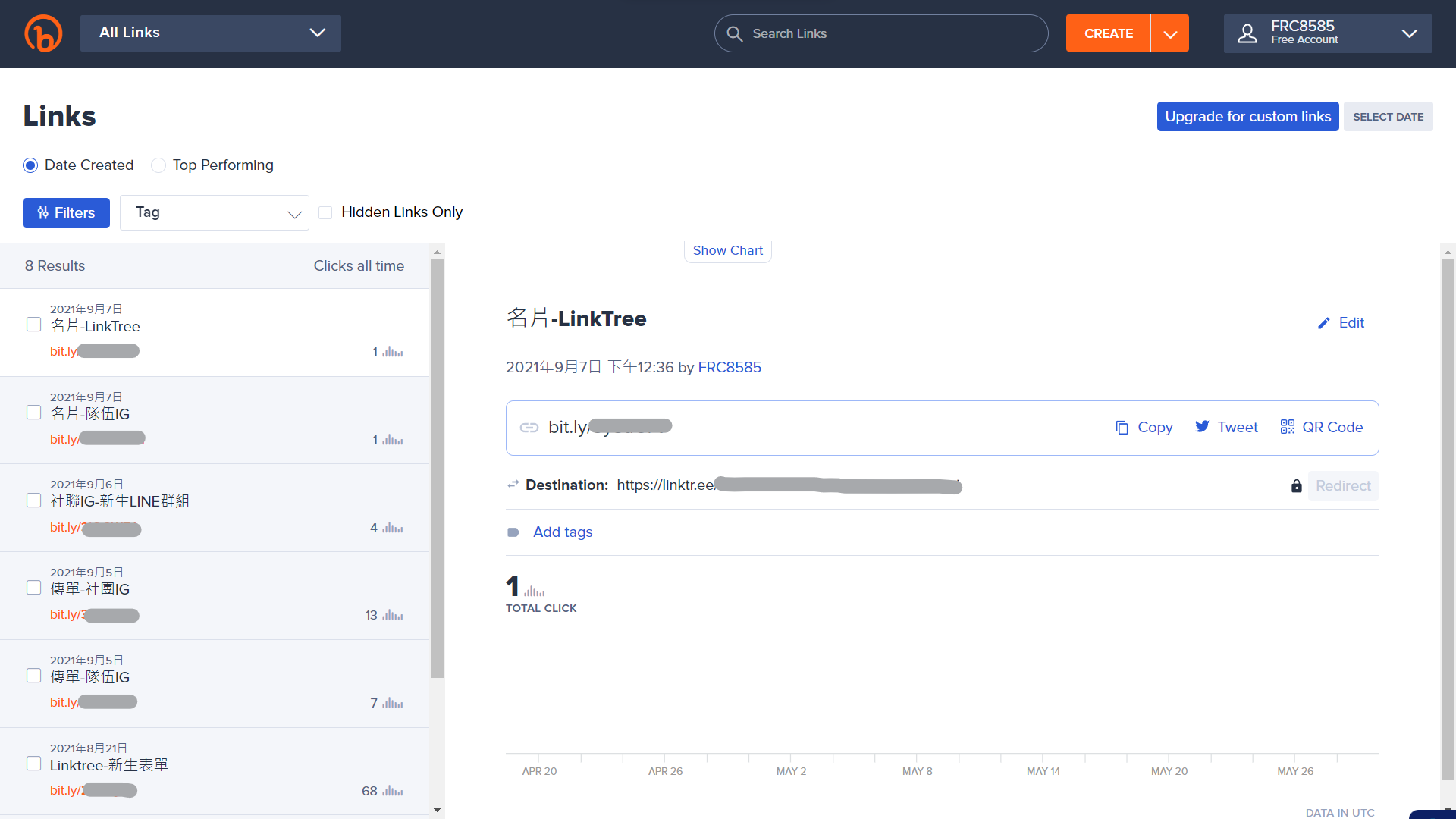Image resolution: width=1456 pixels, height=819 pixels.
Task: Click the search magnifier icon
Action: (x=734, y=34)
